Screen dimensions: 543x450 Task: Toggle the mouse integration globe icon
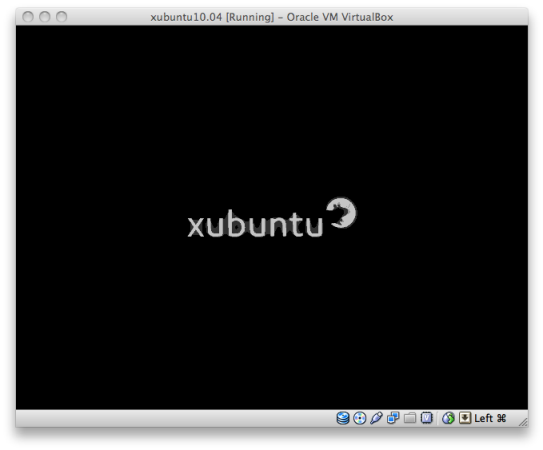[448, 418]
